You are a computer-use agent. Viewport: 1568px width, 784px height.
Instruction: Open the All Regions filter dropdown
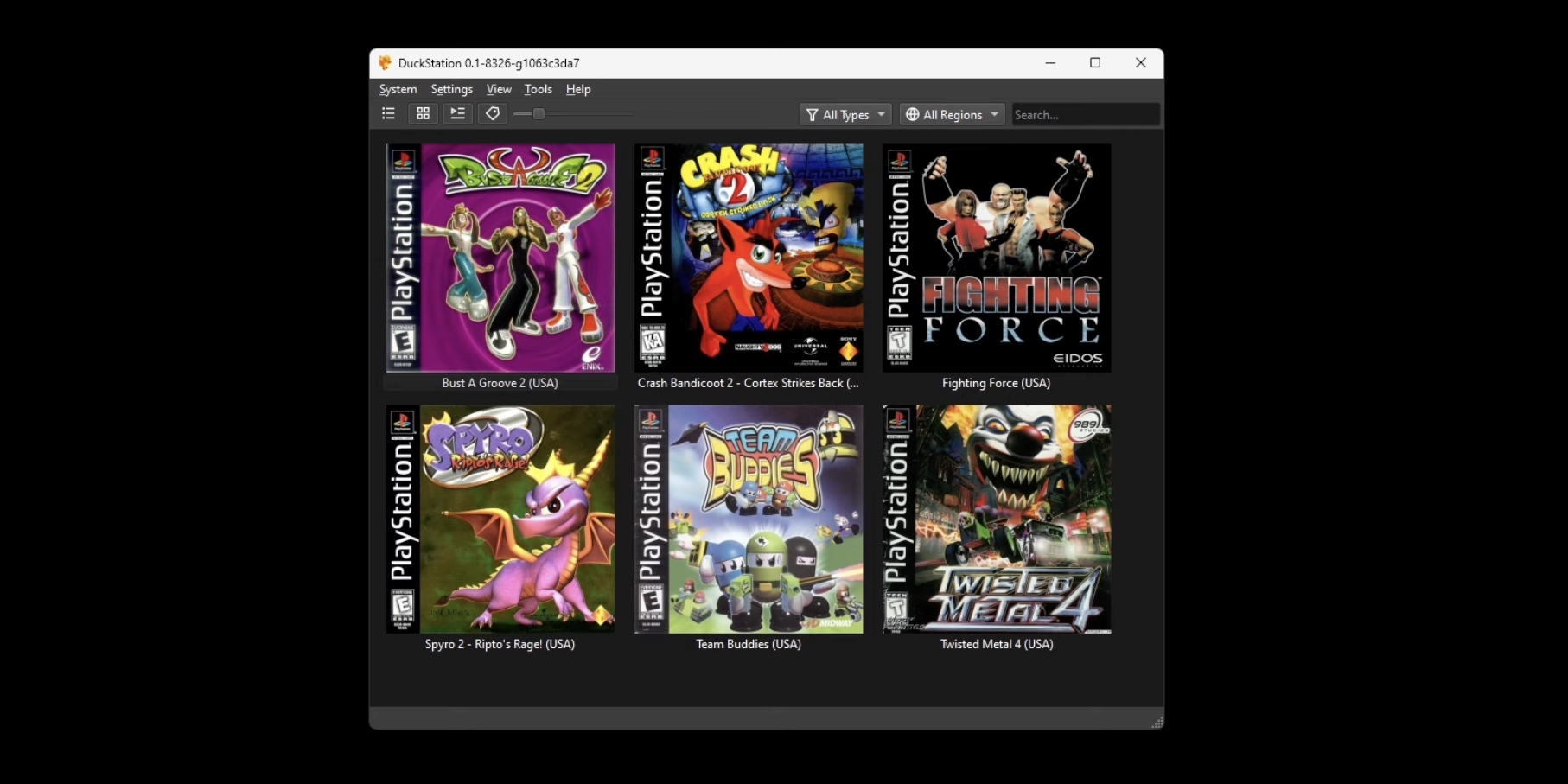tap(951, 114)
